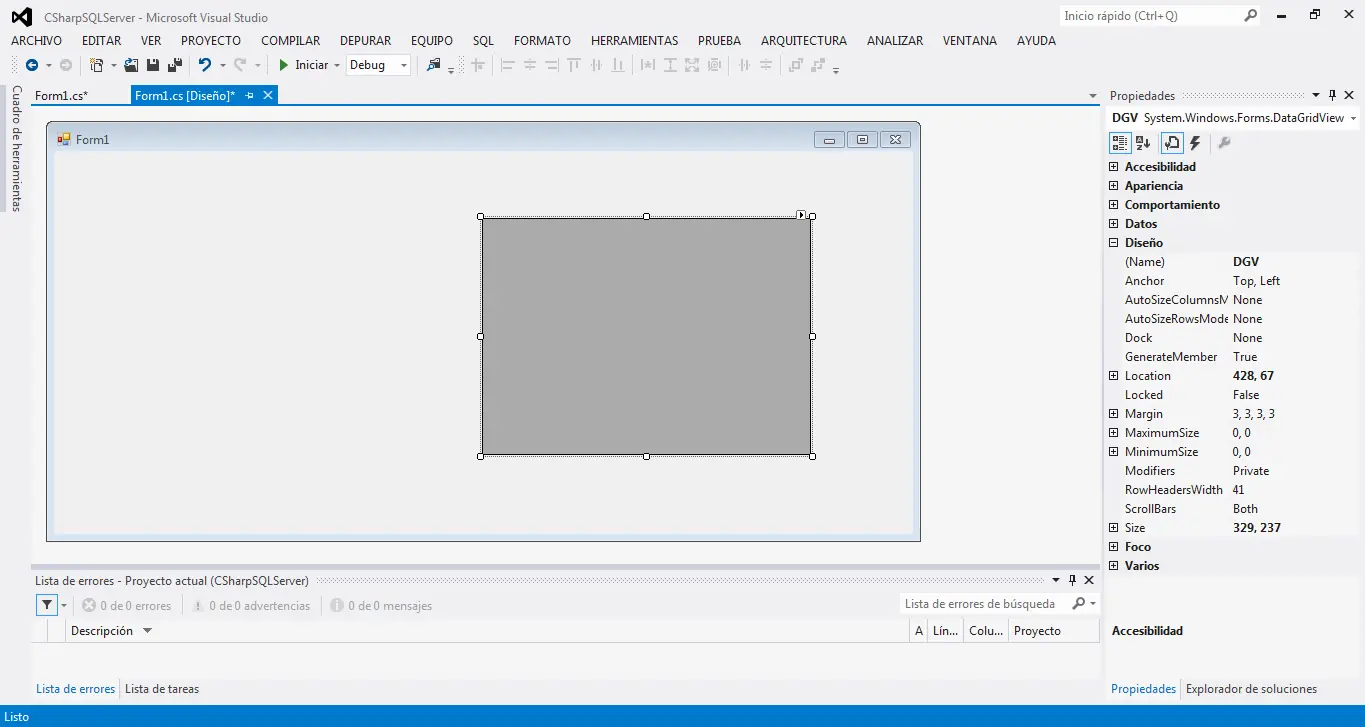The width and height of the screenshot is (1365, 727).
Task: Expand the Apariencia property category
Action: (1114, 186)
